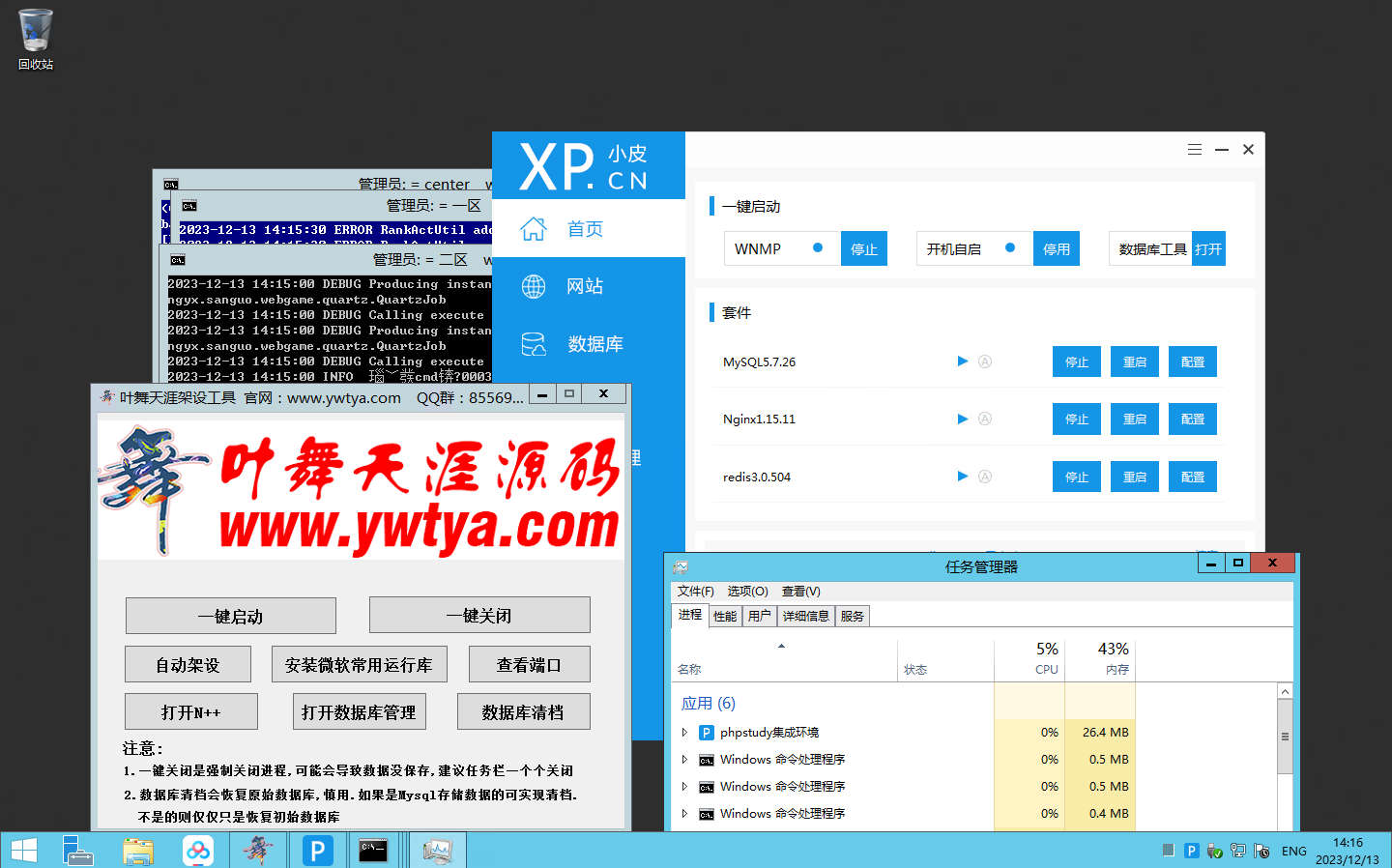
Task: Click the circled A icon for Nginx1.15.11
Action: [985, 419]
